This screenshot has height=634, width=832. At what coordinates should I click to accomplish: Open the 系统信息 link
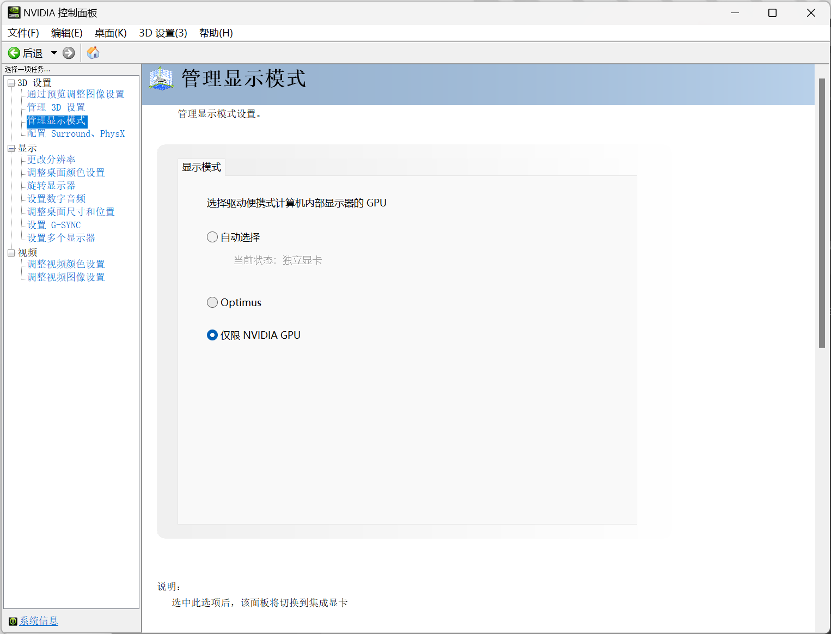(x=39, y=621)
